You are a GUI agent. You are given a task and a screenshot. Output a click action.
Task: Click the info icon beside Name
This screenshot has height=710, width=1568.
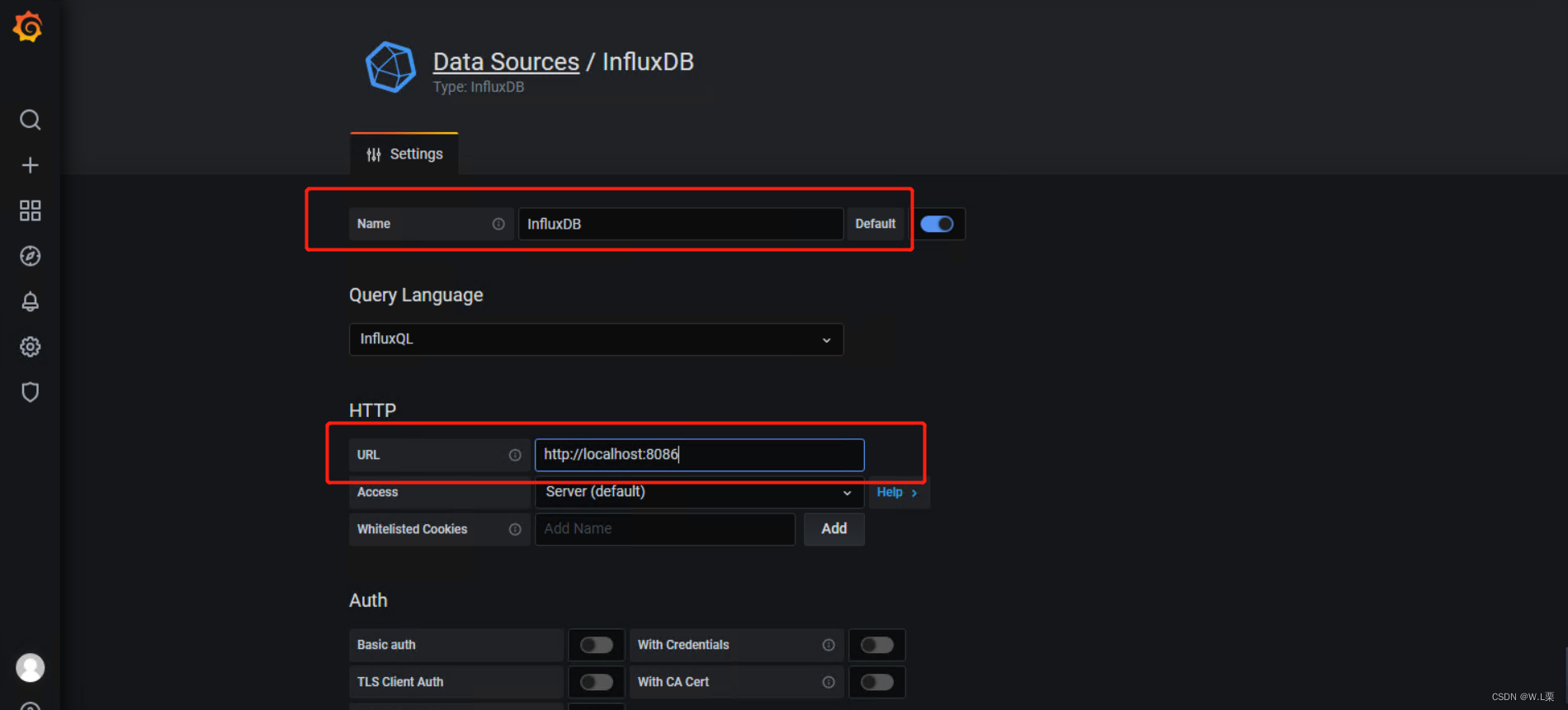pyautogui.click(x=498, y=224)
